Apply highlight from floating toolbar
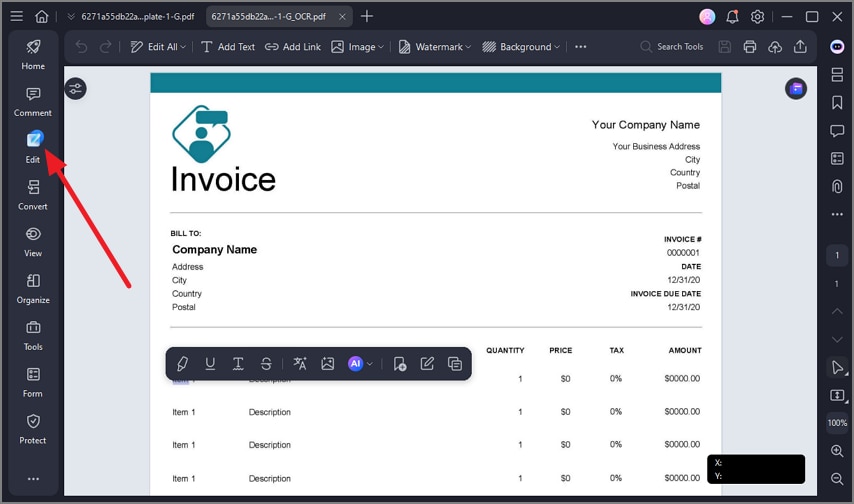 click(x=182, y=363)
